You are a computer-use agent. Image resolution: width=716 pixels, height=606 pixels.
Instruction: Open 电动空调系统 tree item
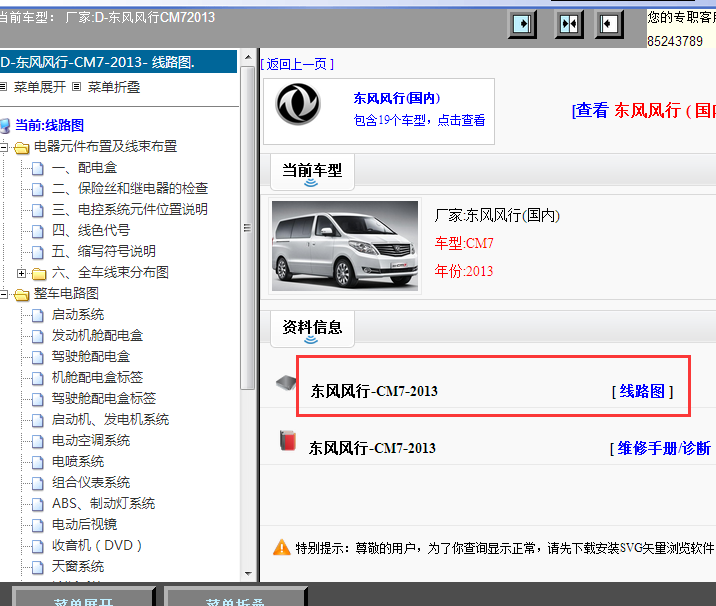point(91,440)
